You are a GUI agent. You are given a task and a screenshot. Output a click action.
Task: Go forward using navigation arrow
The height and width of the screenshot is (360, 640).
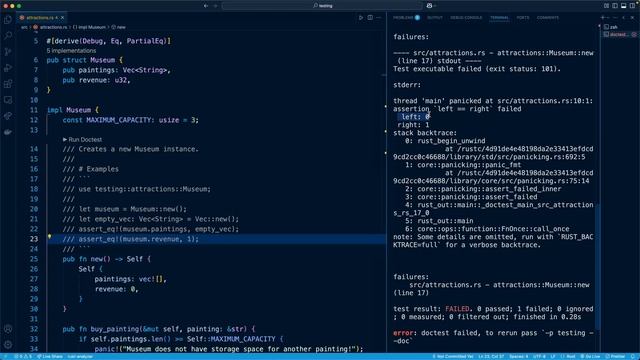coord(216,6)
